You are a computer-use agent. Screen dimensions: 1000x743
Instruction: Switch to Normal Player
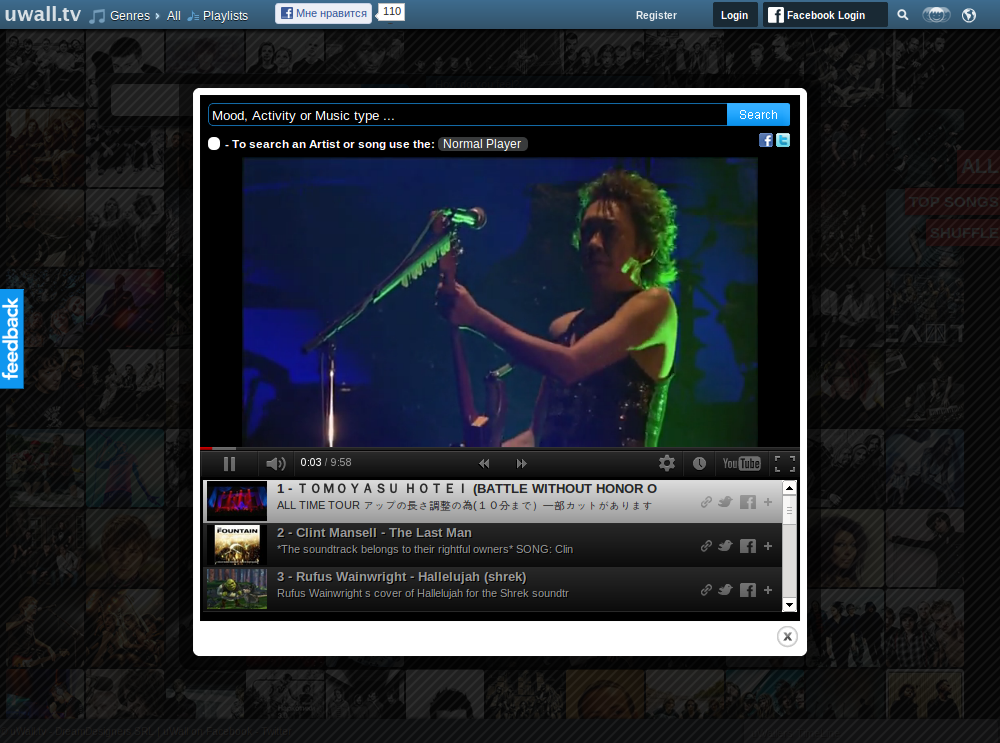pyautogui.click(x=482, y=144)
